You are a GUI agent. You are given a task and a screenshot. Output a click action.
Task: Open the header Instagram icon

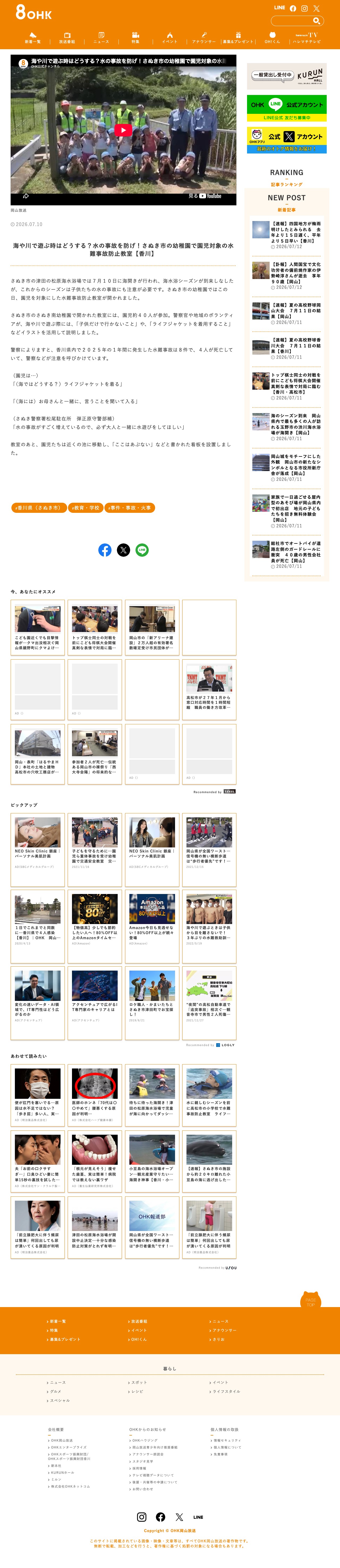(304, 9)
